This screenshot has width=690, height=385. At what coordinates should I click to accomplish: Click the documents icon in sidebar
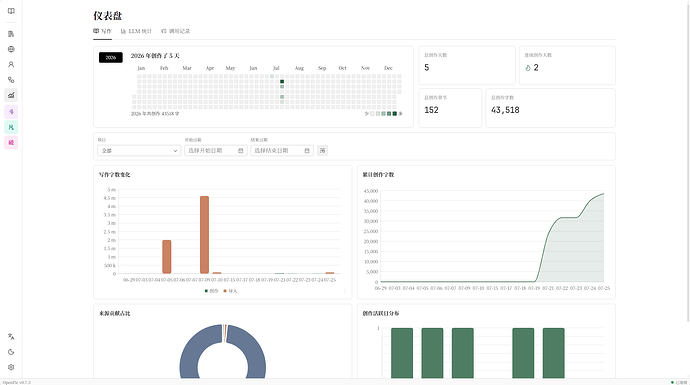pos(11,34)
